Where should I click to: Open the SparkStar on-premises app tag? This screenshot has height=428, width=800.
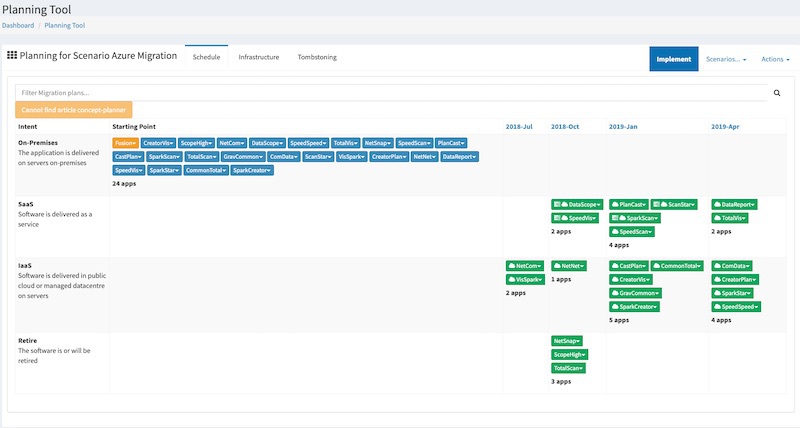pyautogui.click(x=164, y=170)
